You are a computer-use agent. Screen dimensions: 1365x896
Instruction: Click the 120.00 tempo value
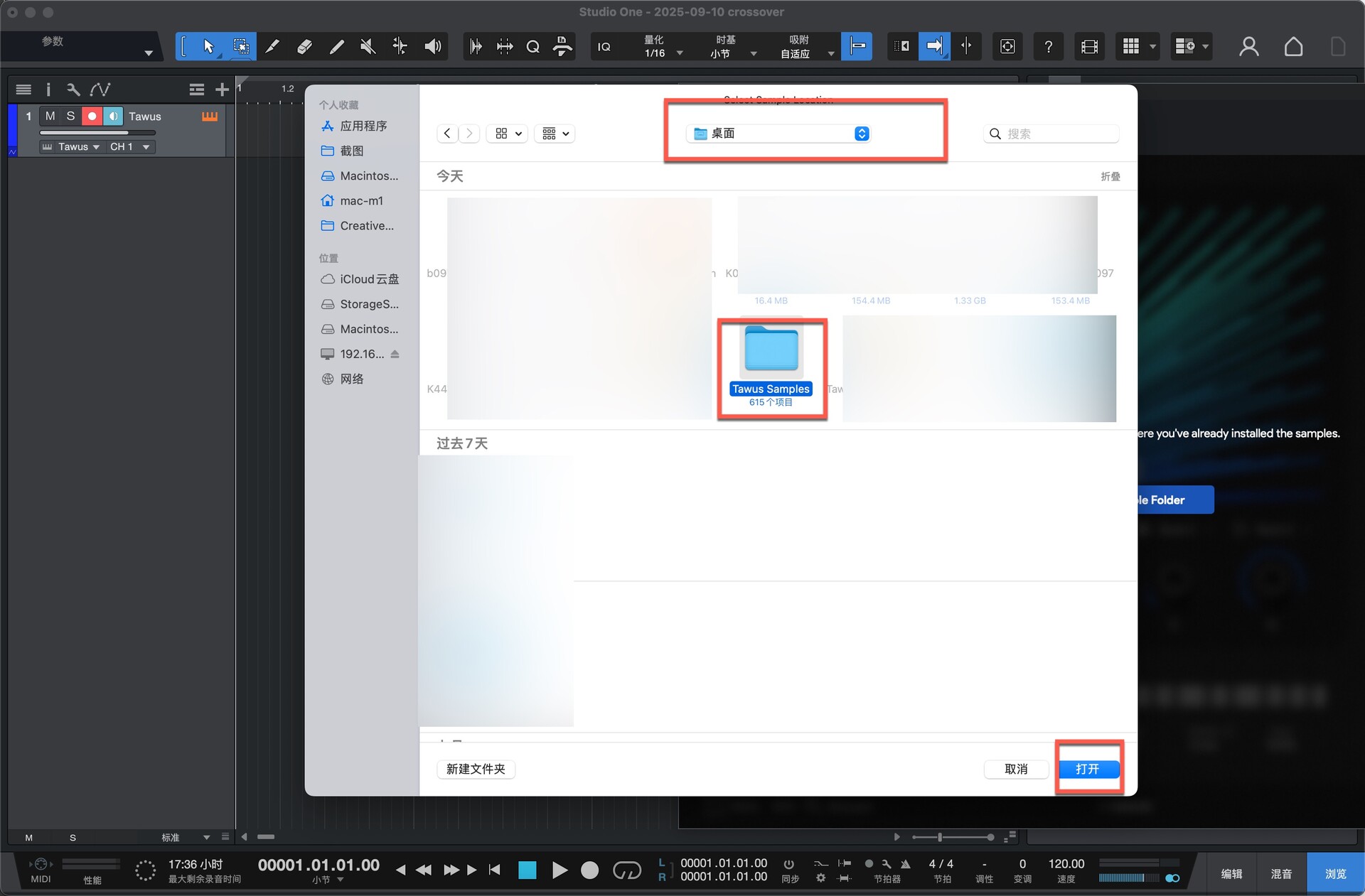point(1066,864)
